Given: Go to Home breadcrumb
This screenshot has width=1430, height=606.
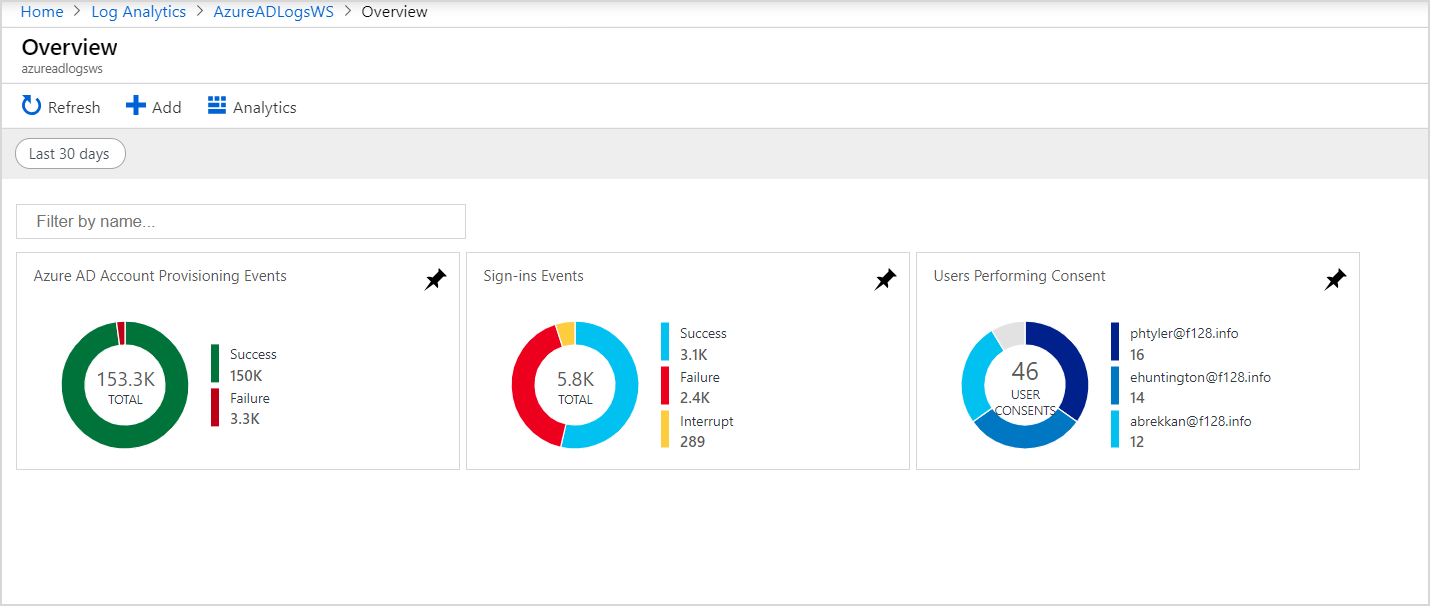Looking at the screenshot, I should [x=42, y=12].
